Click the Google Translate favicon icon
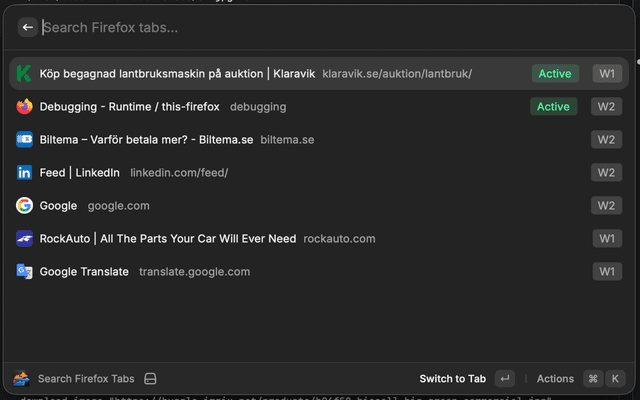 point(25,272)
